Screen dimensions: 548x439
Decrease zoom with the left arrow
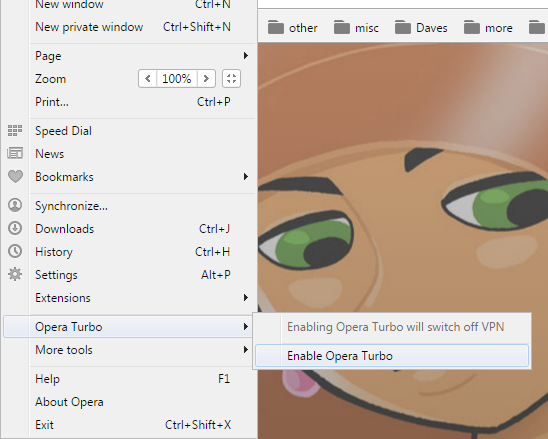(x=148, y=79)
